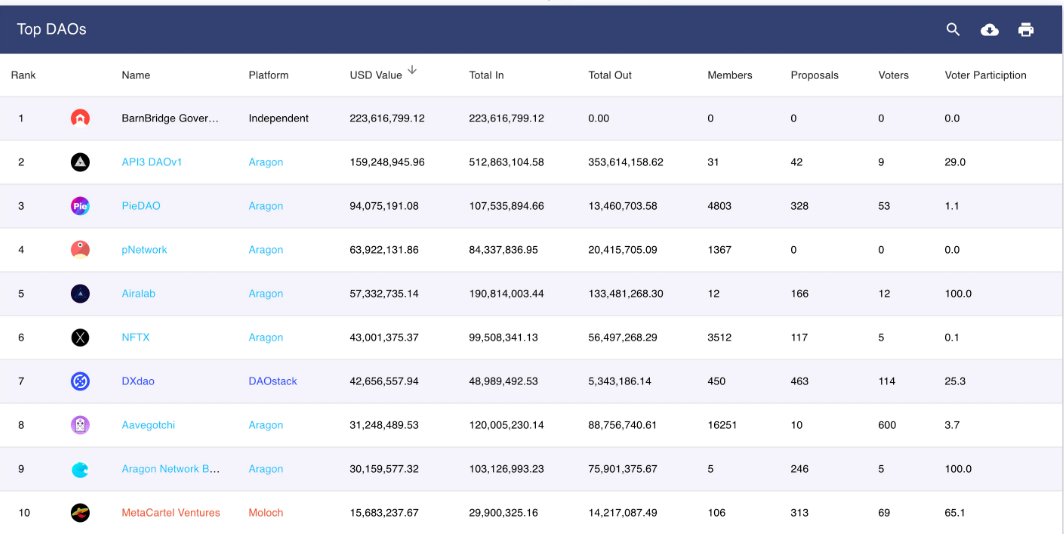The width and height of the screenshot is (1064, 534).
Task: Click the Members value 16251
Action: 722,425
